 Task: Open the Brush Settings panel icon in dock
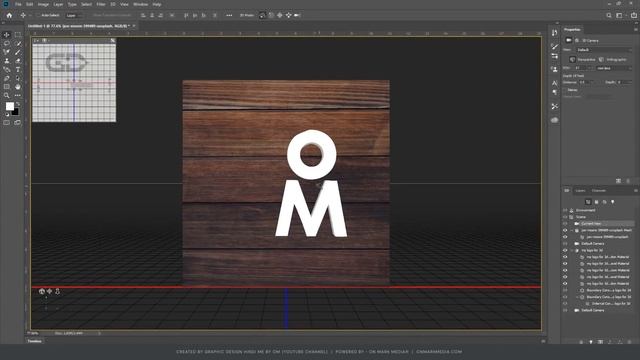click(x=554, y=46)
